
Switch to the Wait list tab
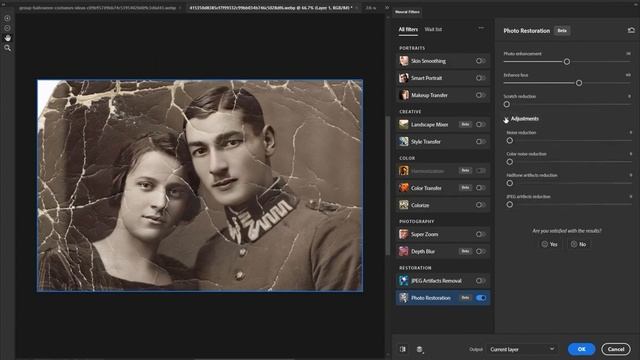[x=433, y=29]
